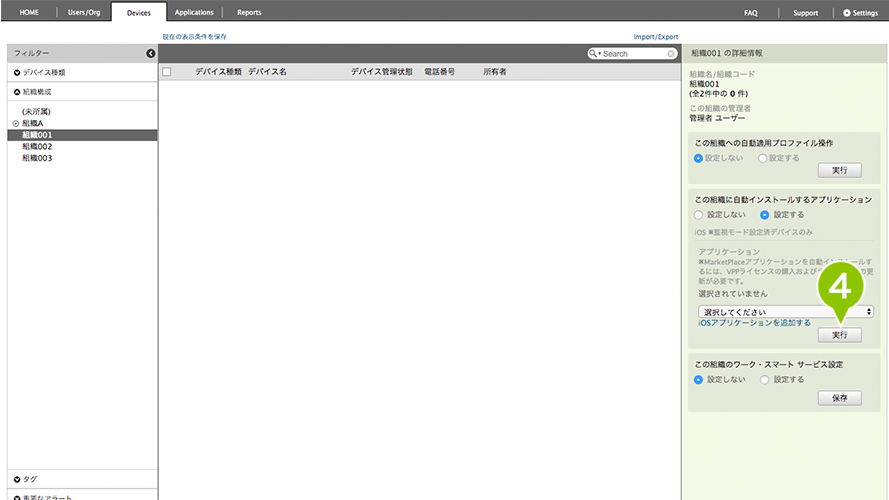The height and width of the screenshot is (500, 889).
Task: Open the 選択してください application dropdown
Action: click(x=786, y=312)
